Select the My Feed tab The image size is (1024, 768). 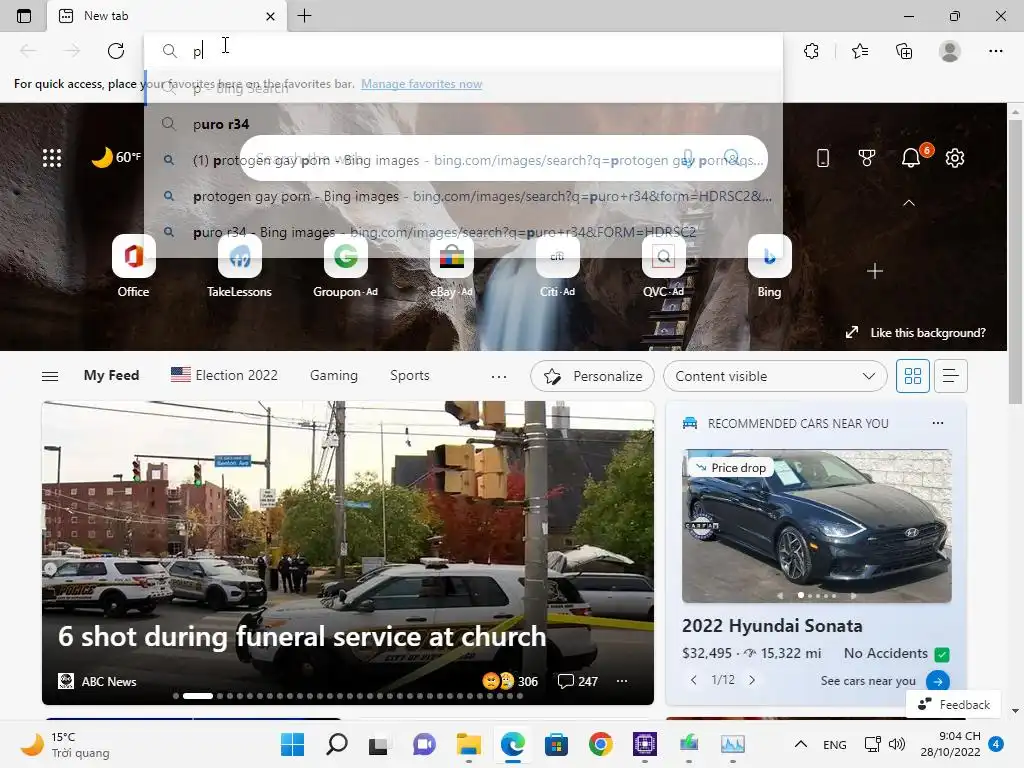pos(111,376)
